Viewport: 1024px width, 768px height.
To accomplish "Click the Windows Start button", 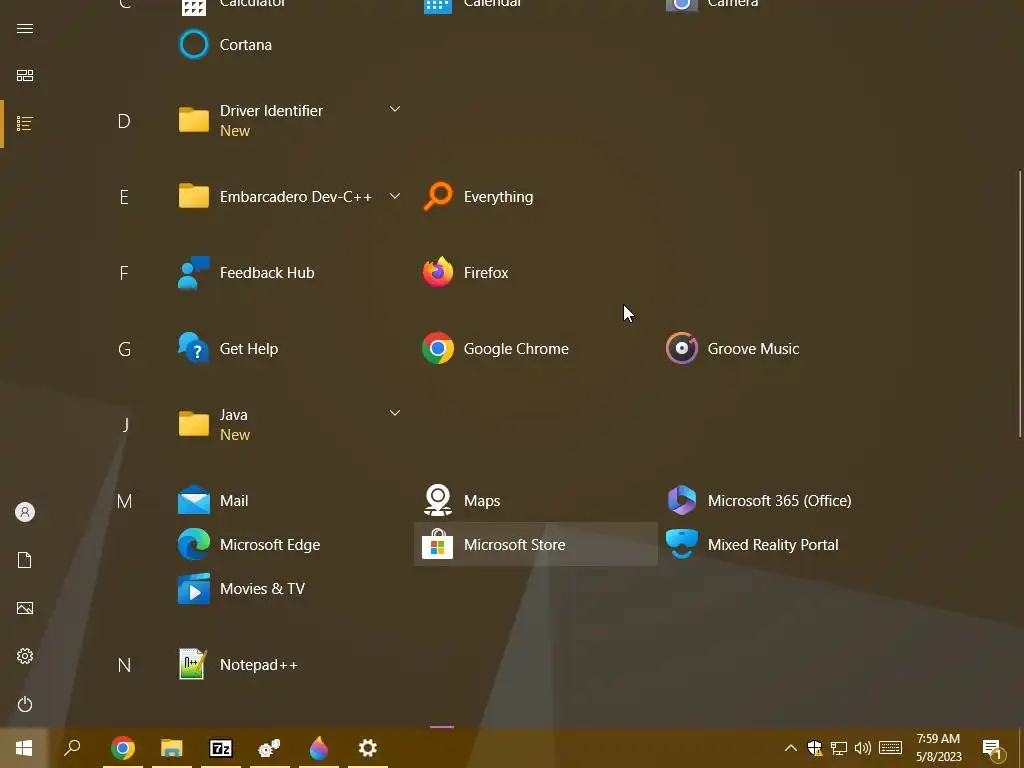I will coord(24,748).
